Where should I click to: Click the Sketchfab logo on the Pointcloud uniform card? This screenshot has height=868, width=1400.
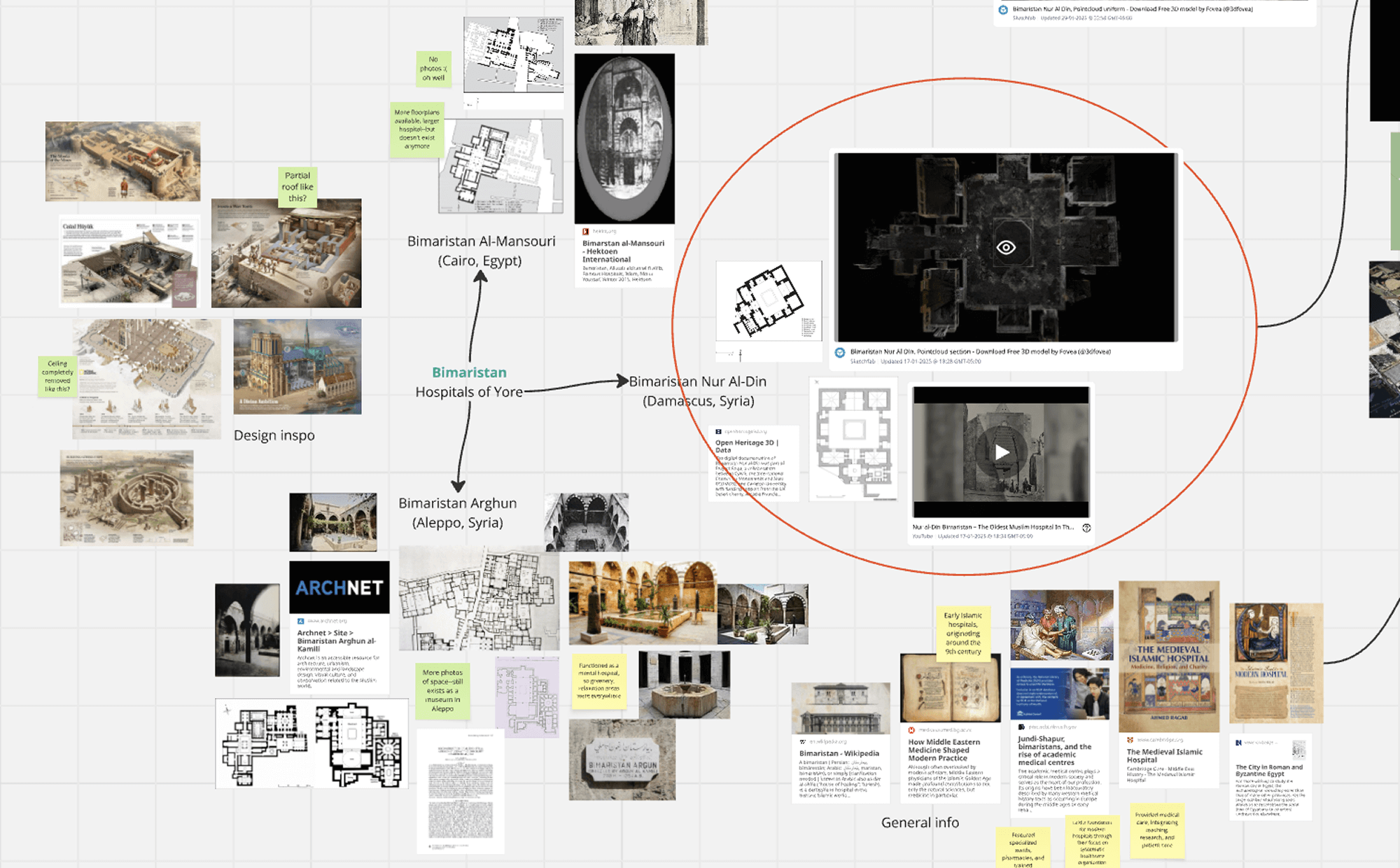(1003, 10)
